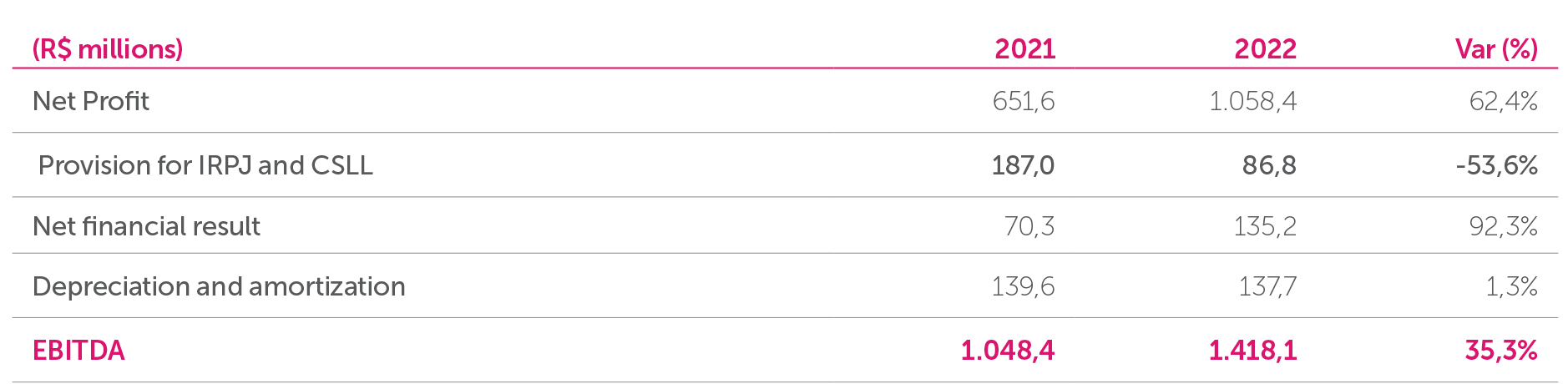
Task: Select the 2021 column header
Action: [1024, 49]
